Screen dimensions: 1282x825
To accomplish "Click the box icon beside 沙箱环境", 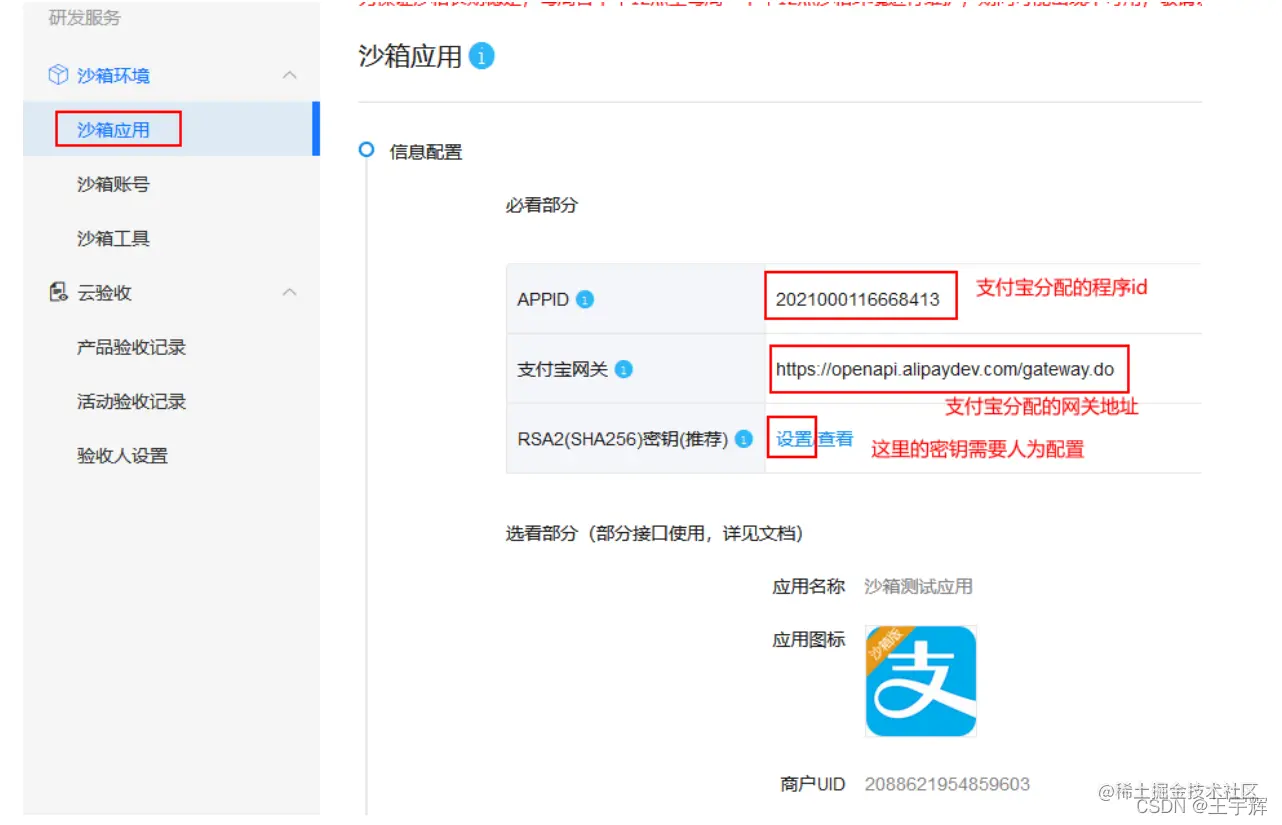I will [x=58, y=75].
